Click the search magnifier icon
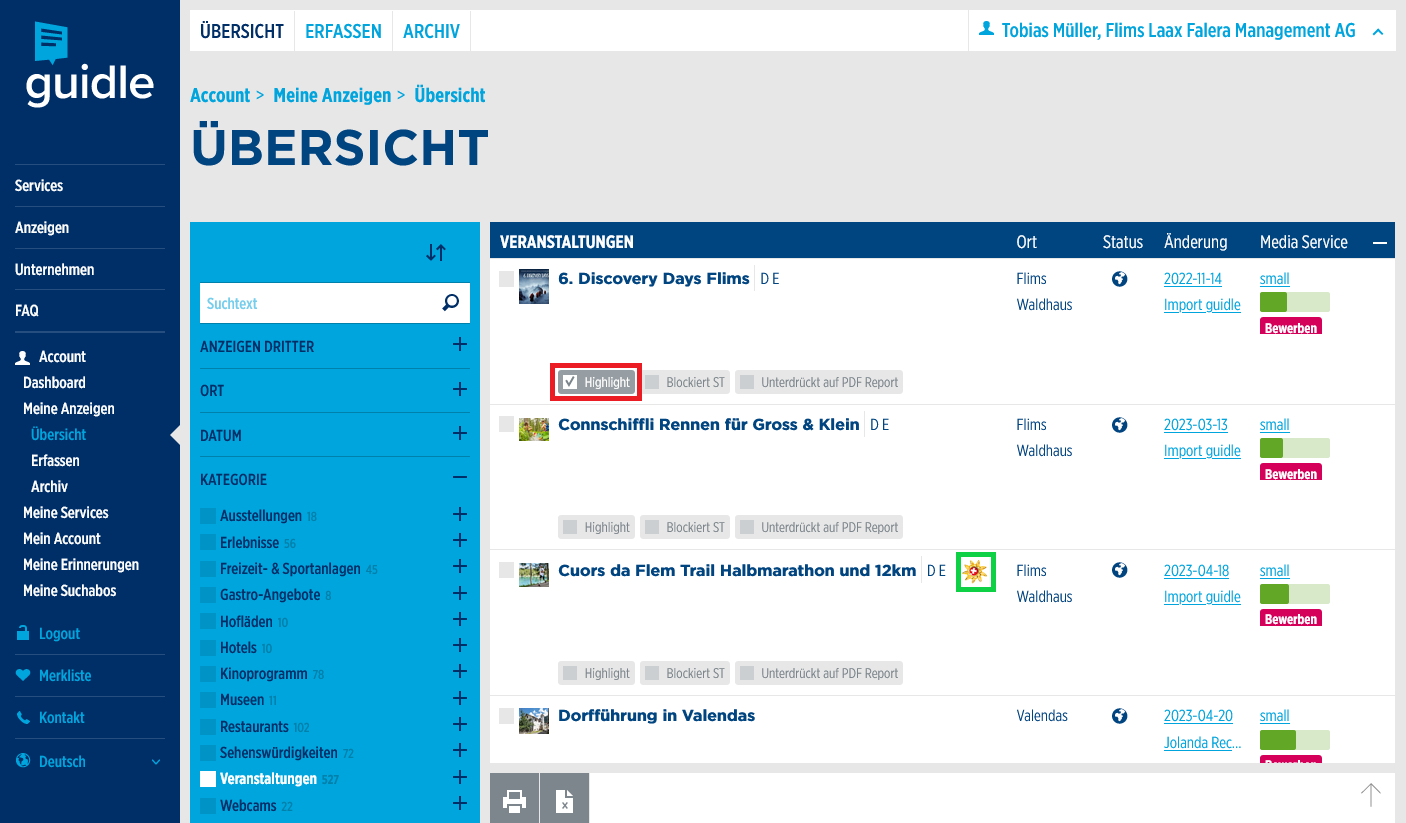Viewport: 1406px width, 823px height. [x=451, y=303]
